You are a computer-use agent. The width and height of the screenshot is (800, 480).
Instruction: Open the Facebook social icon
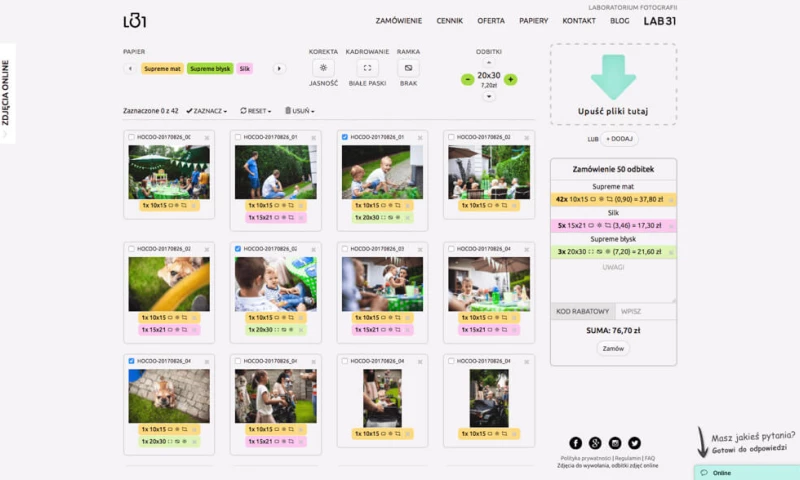point(576,443)
